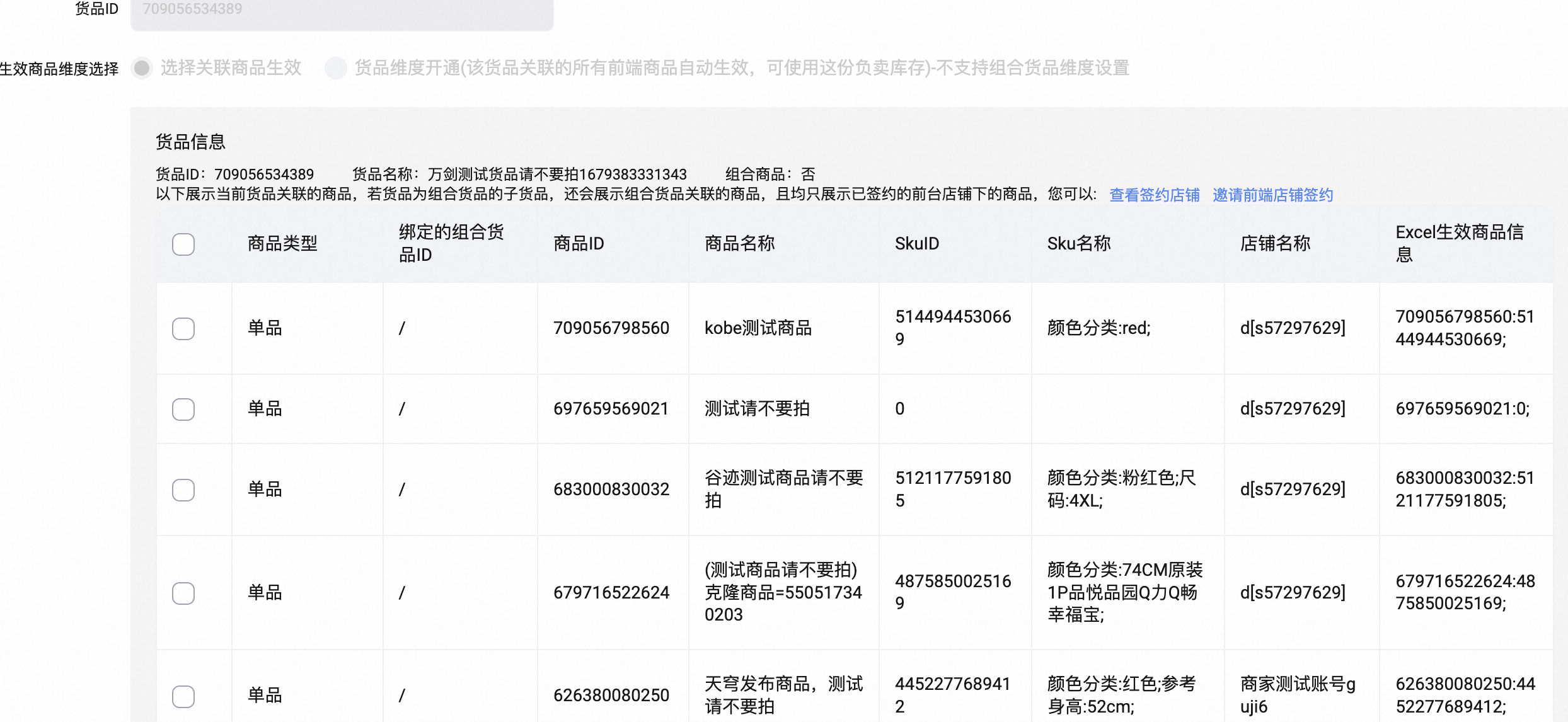
Task: Check the row for product 697659569021
Action: click(183, 409)
